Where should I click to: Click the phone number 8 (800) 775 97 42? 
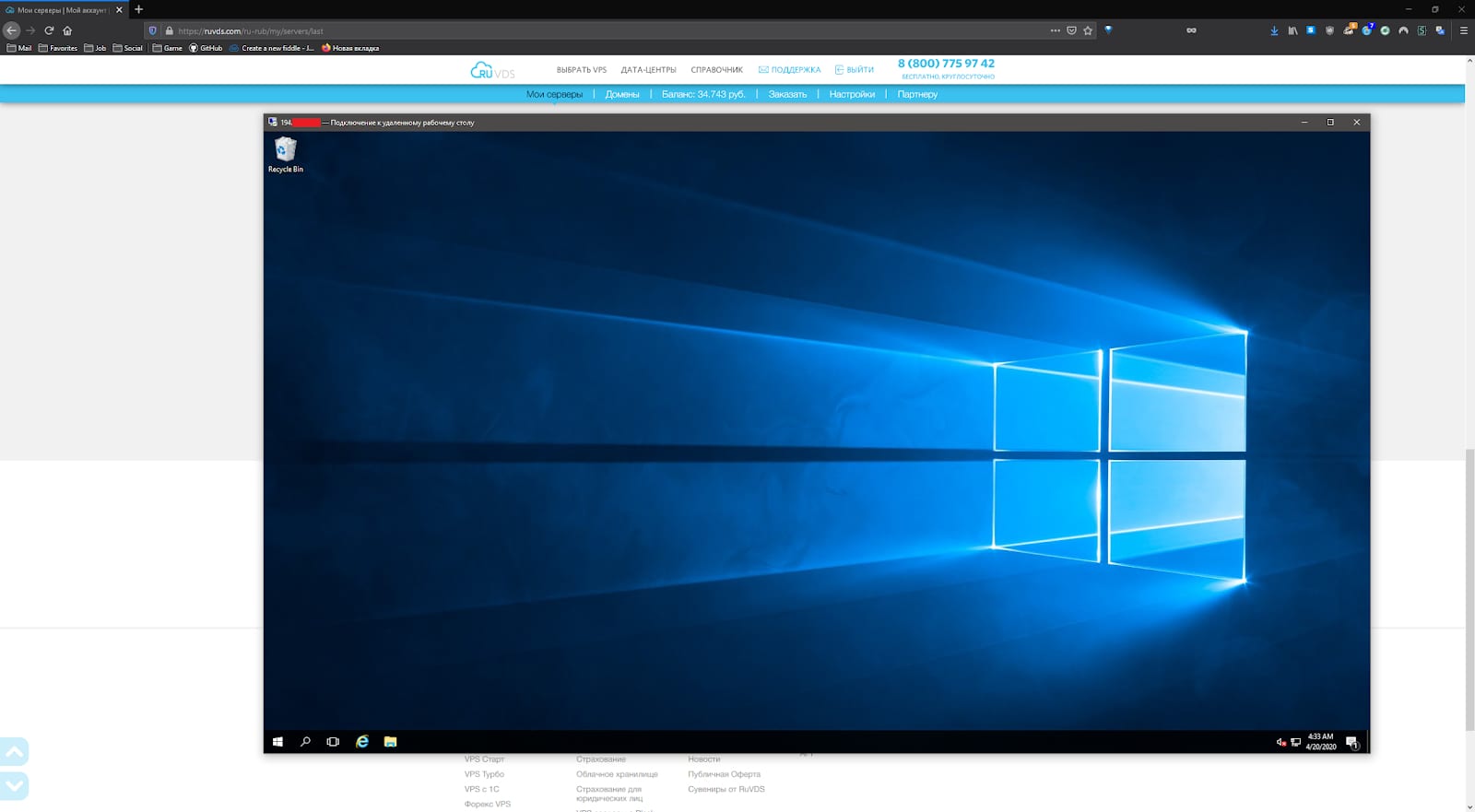click(946, 64)
